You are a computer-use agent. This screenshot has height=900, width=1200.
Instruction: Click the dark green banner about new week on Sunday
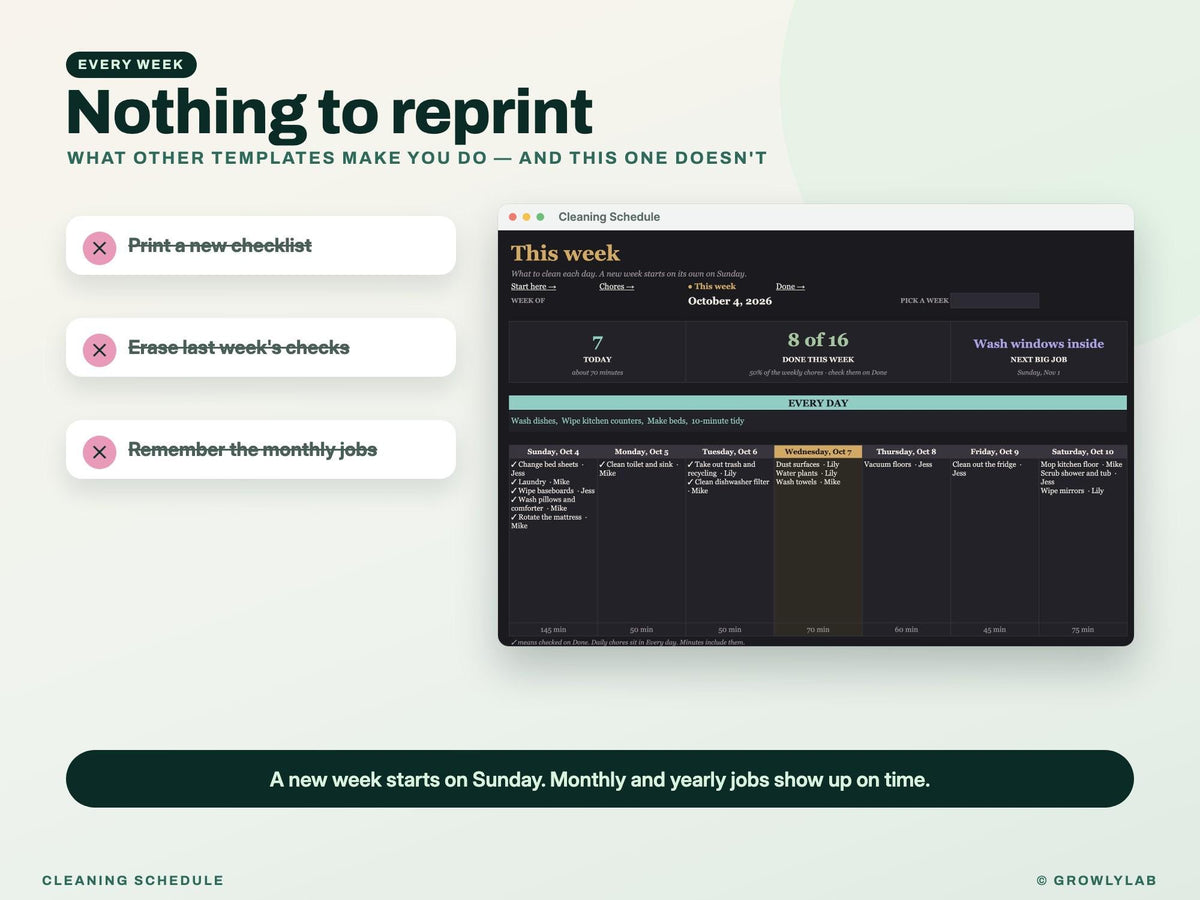pos(600,779)
